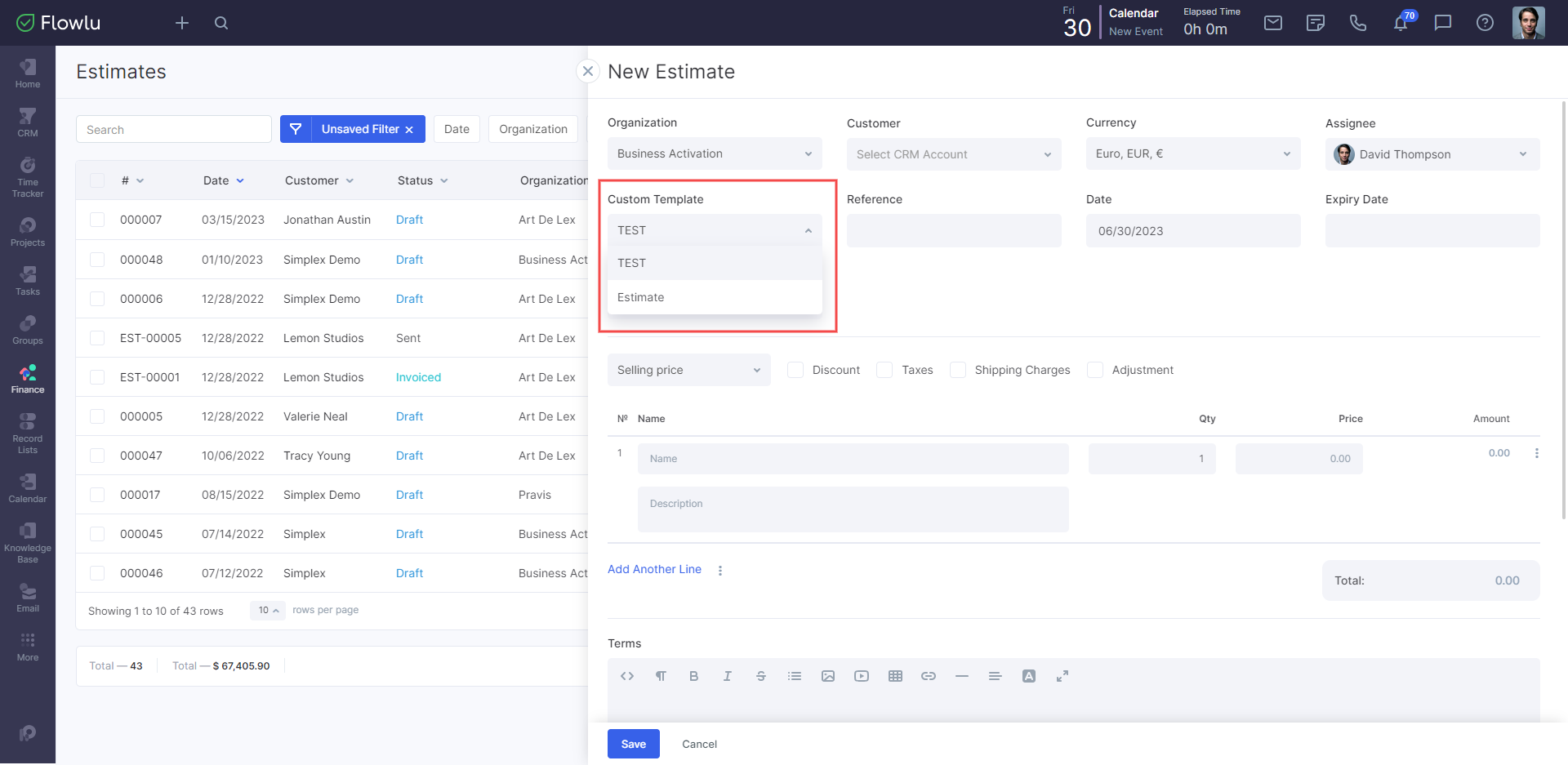Change rows per page dropdown
Image resolution: width=1568 pixels, height=765 pixels.
coord(268,610)
